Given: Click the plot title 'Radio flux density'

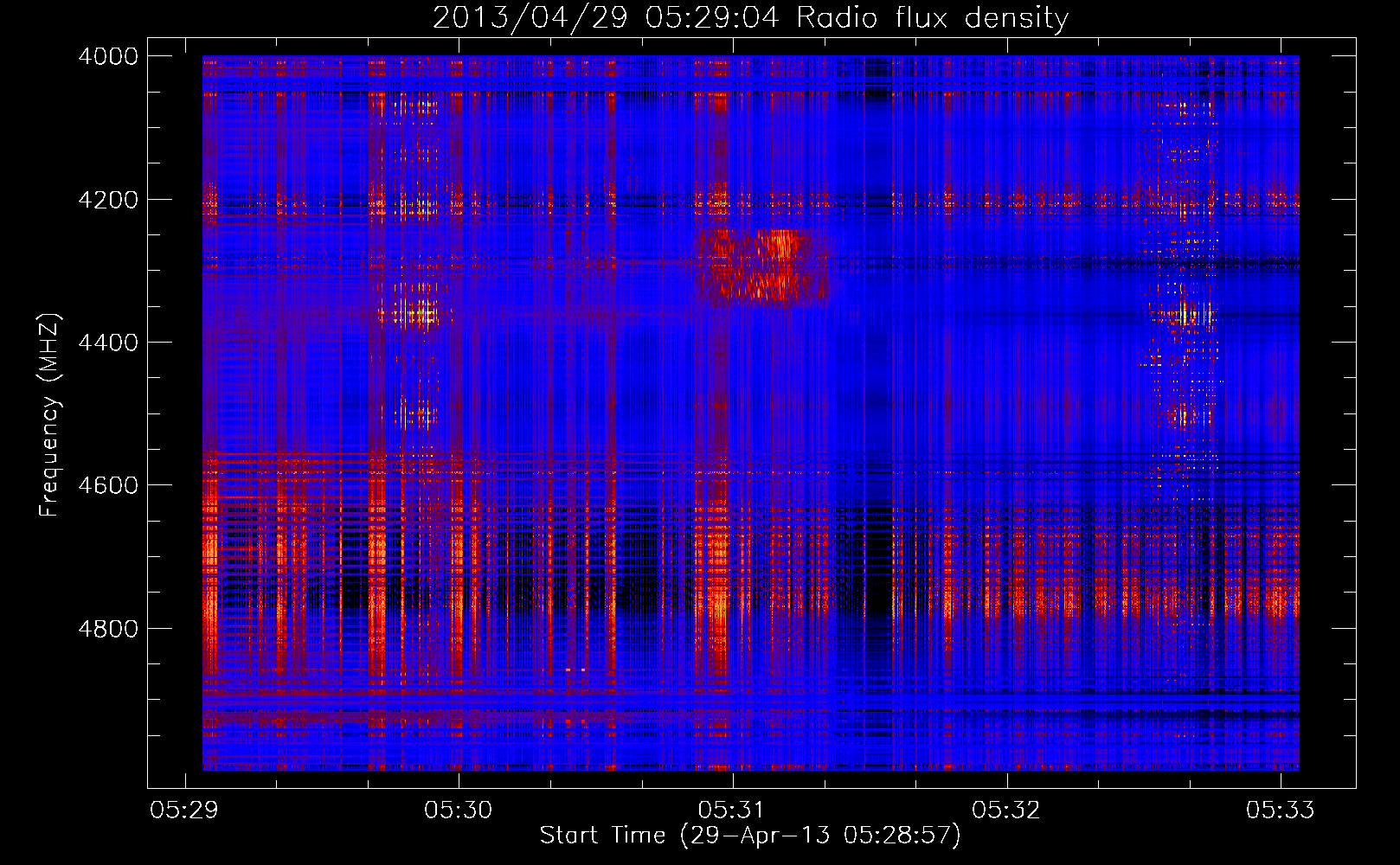Looking at the screenshot, I should tap(933, 18).
